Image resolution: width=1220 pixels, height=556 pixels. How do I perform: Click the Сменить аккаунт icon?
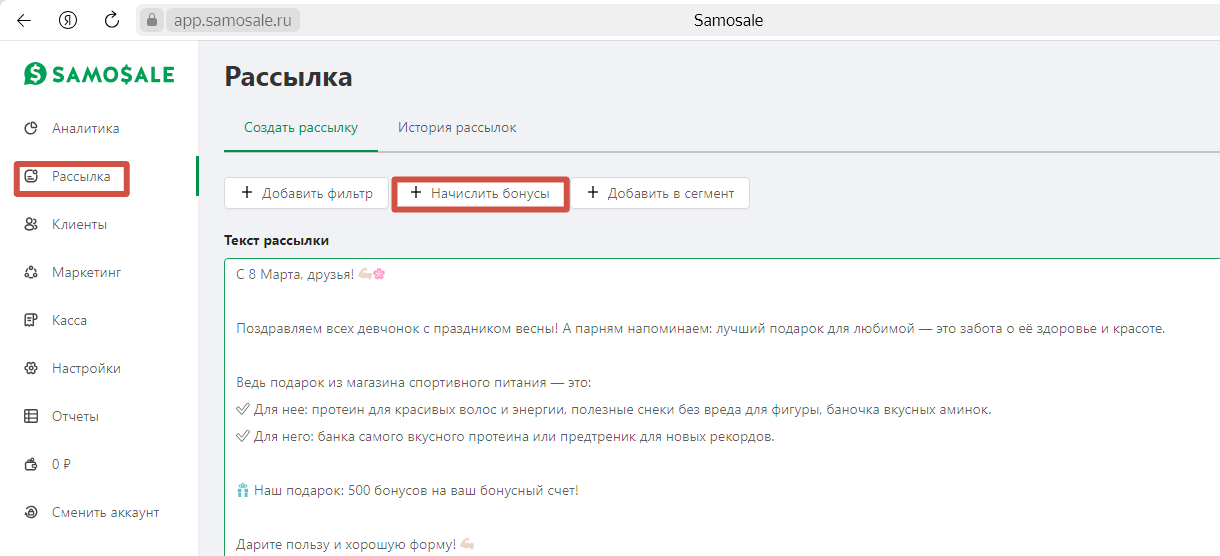click(31, 512)
